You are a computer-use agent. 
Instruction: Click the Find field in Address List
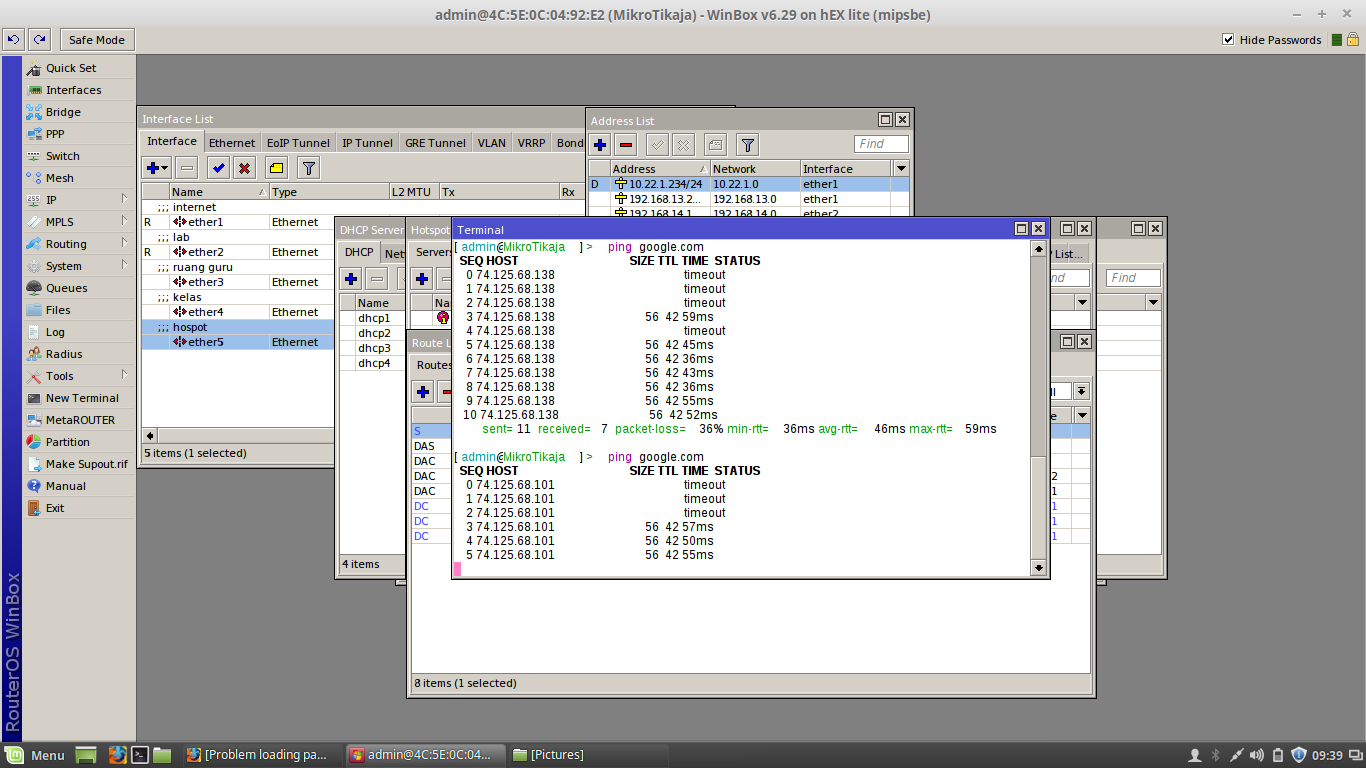[x=881, y=144]
